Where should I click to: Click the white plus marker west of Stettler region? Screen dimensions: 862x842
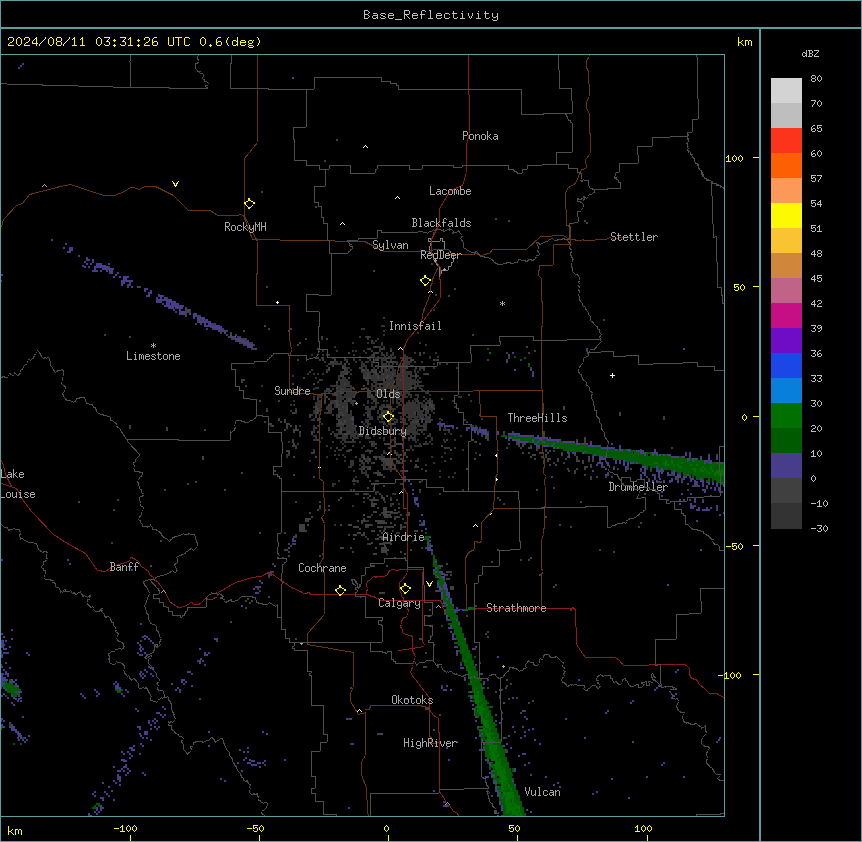pos(612,375)
